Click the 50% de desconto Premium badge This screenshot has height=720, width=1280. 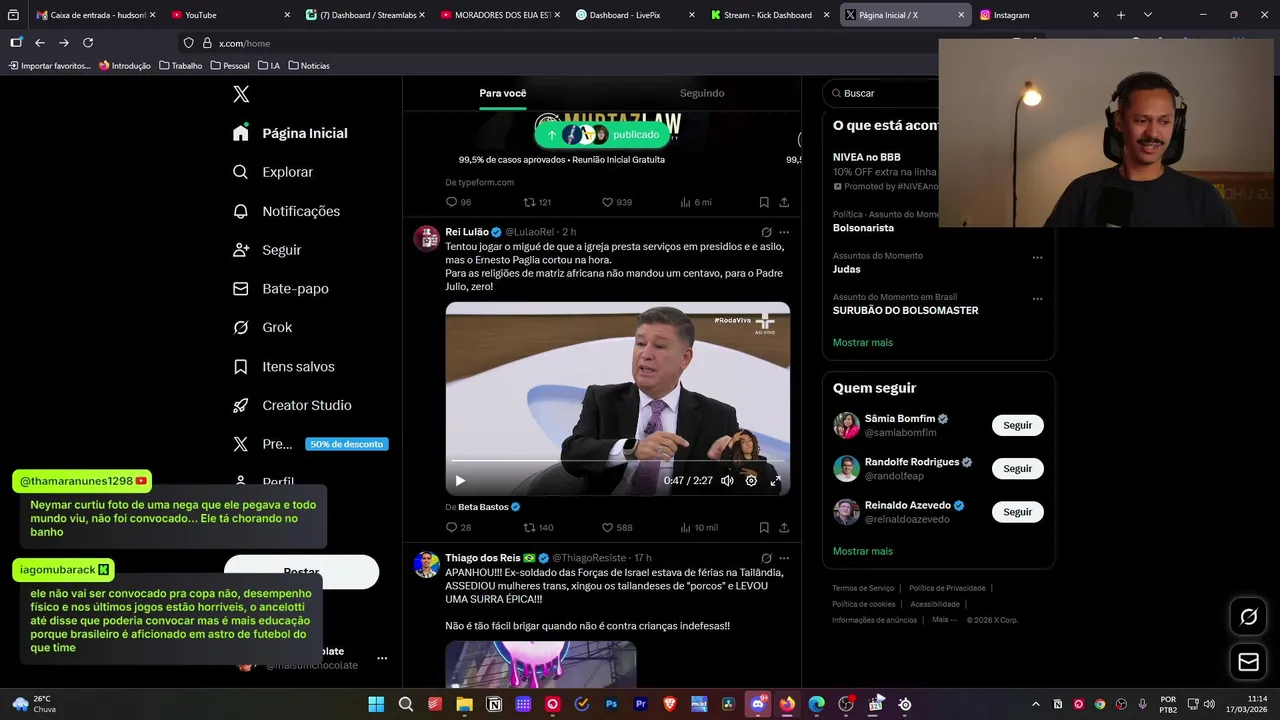[x=346, y=444]
